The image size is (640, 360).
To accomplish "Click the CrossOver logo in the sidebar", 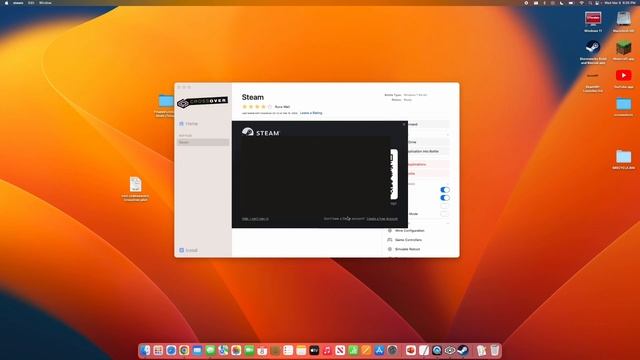I will tap(202, 102).
